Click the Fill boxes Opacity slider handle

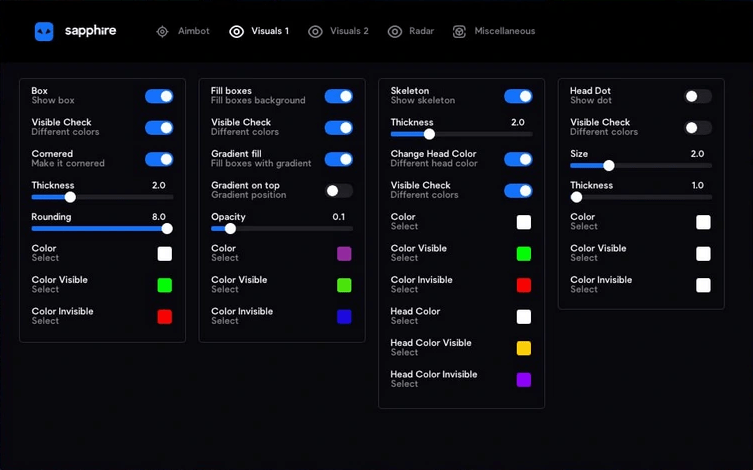point(231,229)
